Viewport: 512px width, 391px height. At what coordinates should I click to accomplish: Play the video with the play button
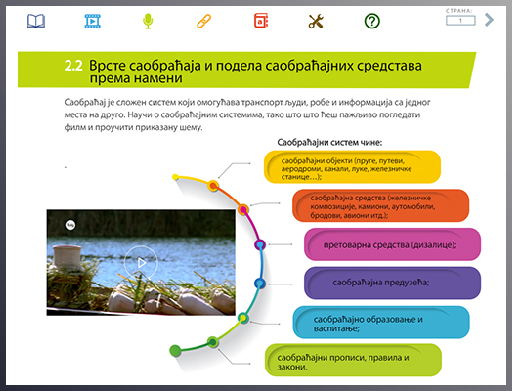tap(141, 263)
